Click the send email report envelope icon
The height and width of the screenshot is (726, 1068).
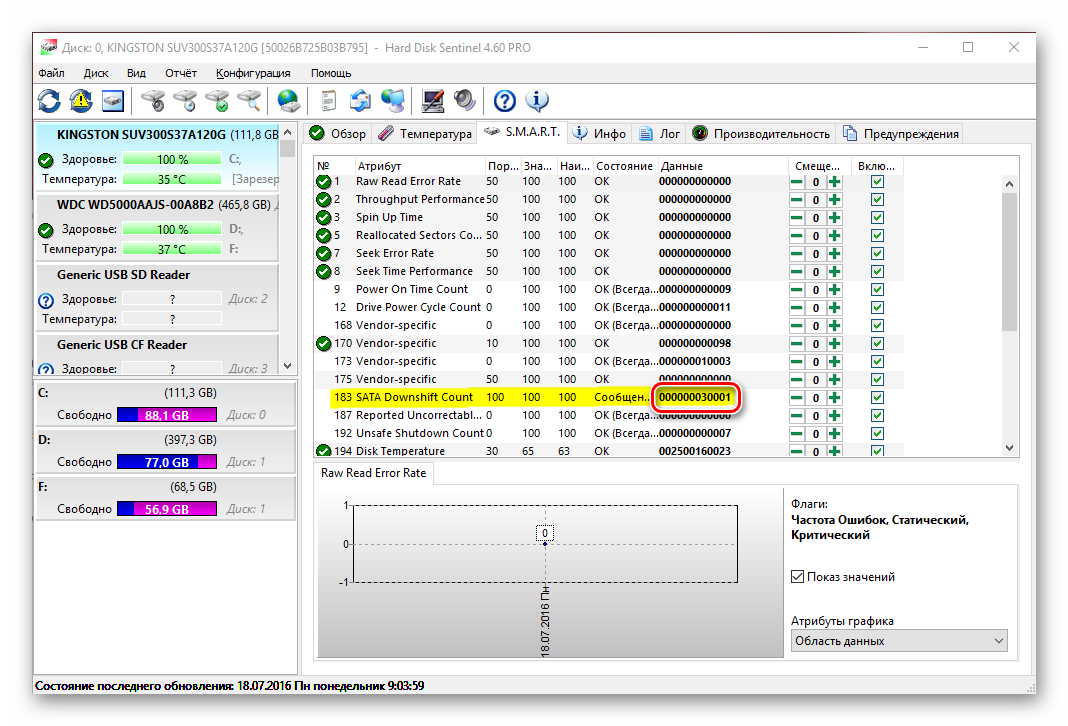point(360,101)
